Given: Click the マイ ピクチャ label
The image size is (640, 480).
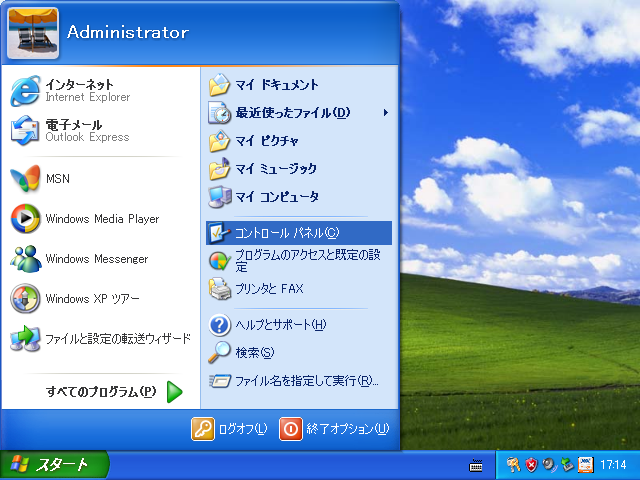Looking at the screenshot, I should (267, 141).
